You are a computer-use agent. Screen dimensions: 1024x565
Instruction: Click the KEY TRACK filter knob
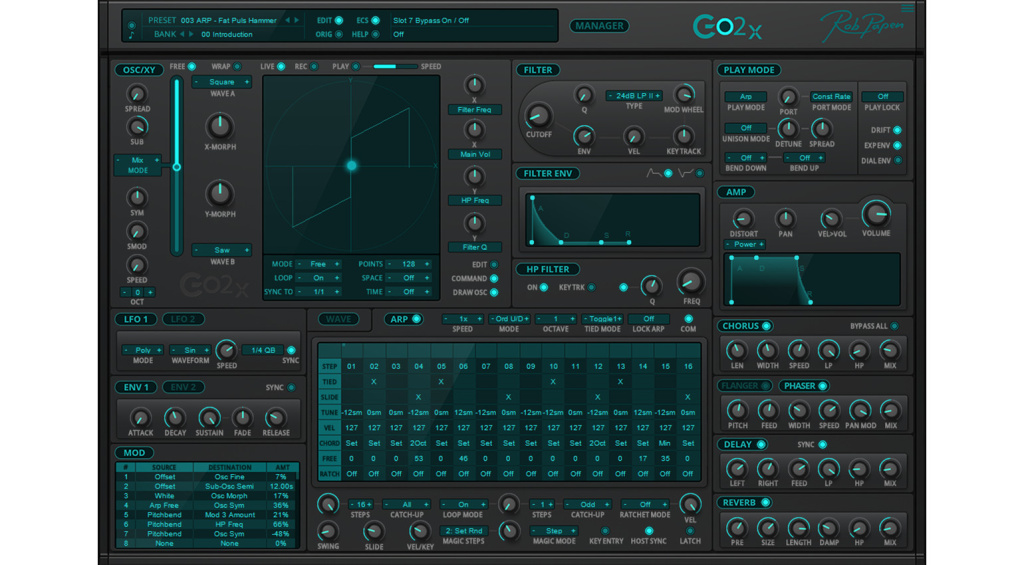click(x=683, y=136)
